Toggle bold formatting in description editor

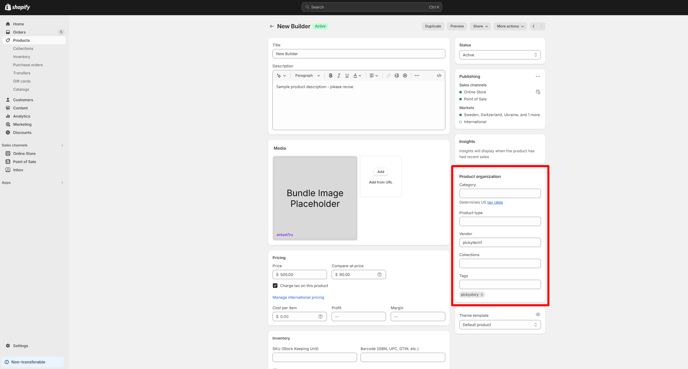[x=330, y=75]
